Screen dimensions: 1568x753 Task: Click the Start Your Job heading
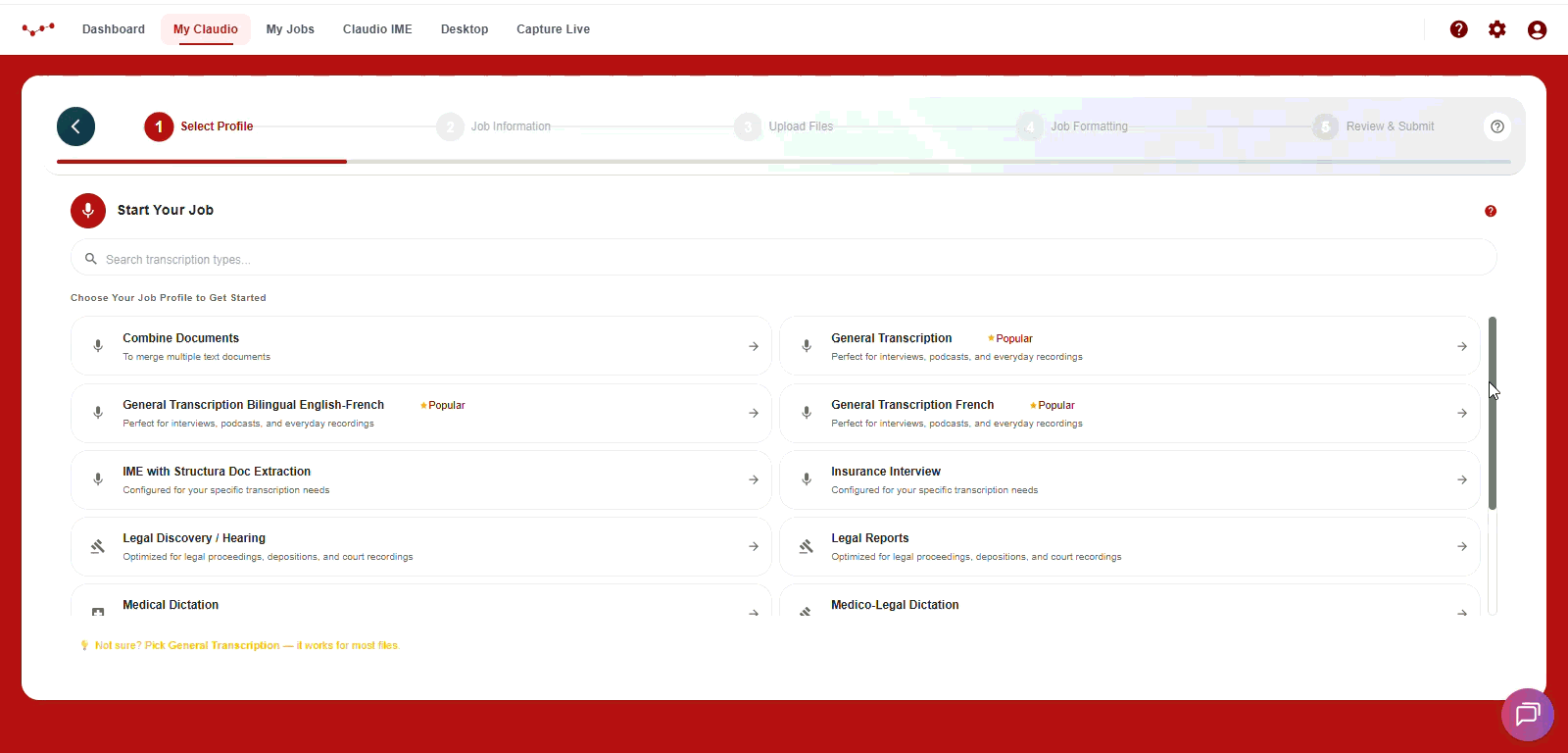(x=166, y=210)
